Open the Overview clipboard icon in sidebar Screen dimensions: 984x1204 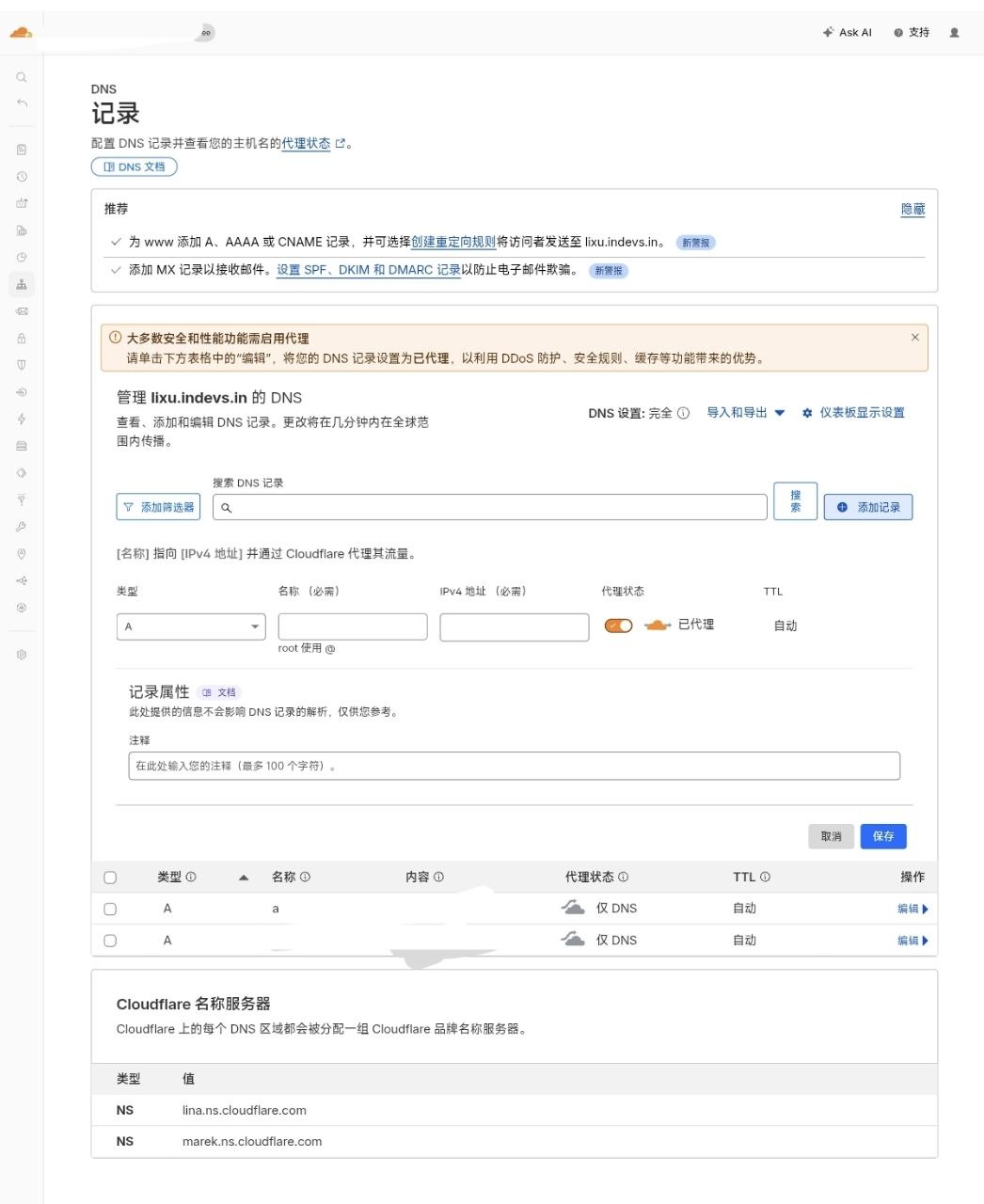pyautogui.click(x=22, y=150)
